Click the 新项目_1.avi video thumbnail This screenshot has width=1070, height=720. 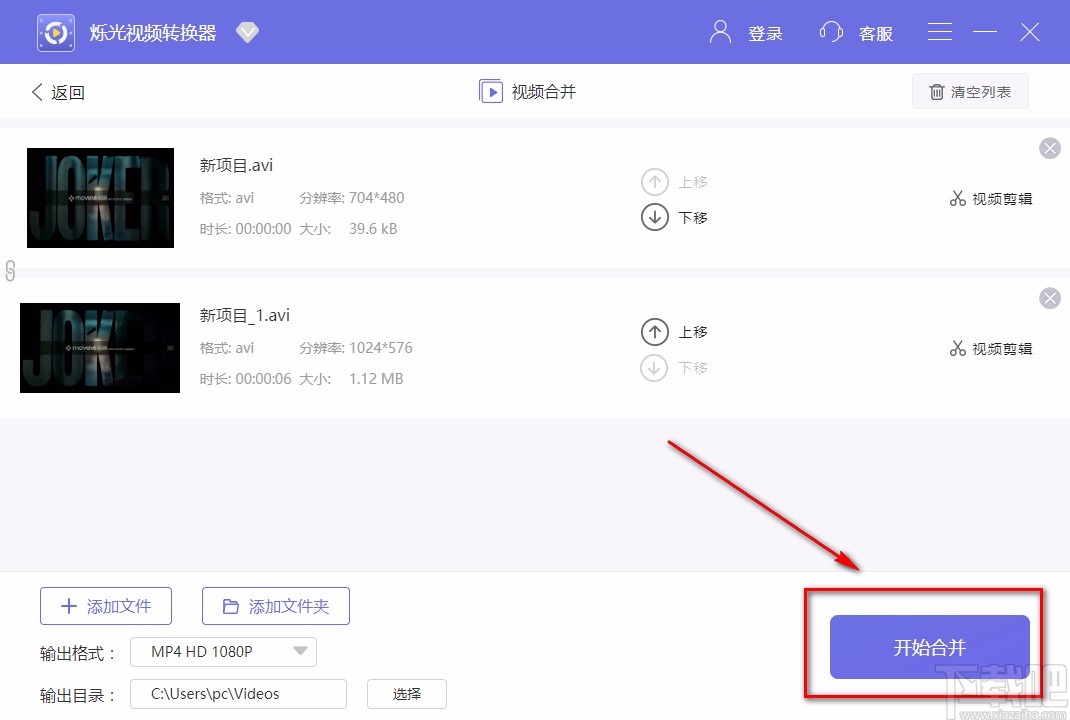[x=100, y=348]
